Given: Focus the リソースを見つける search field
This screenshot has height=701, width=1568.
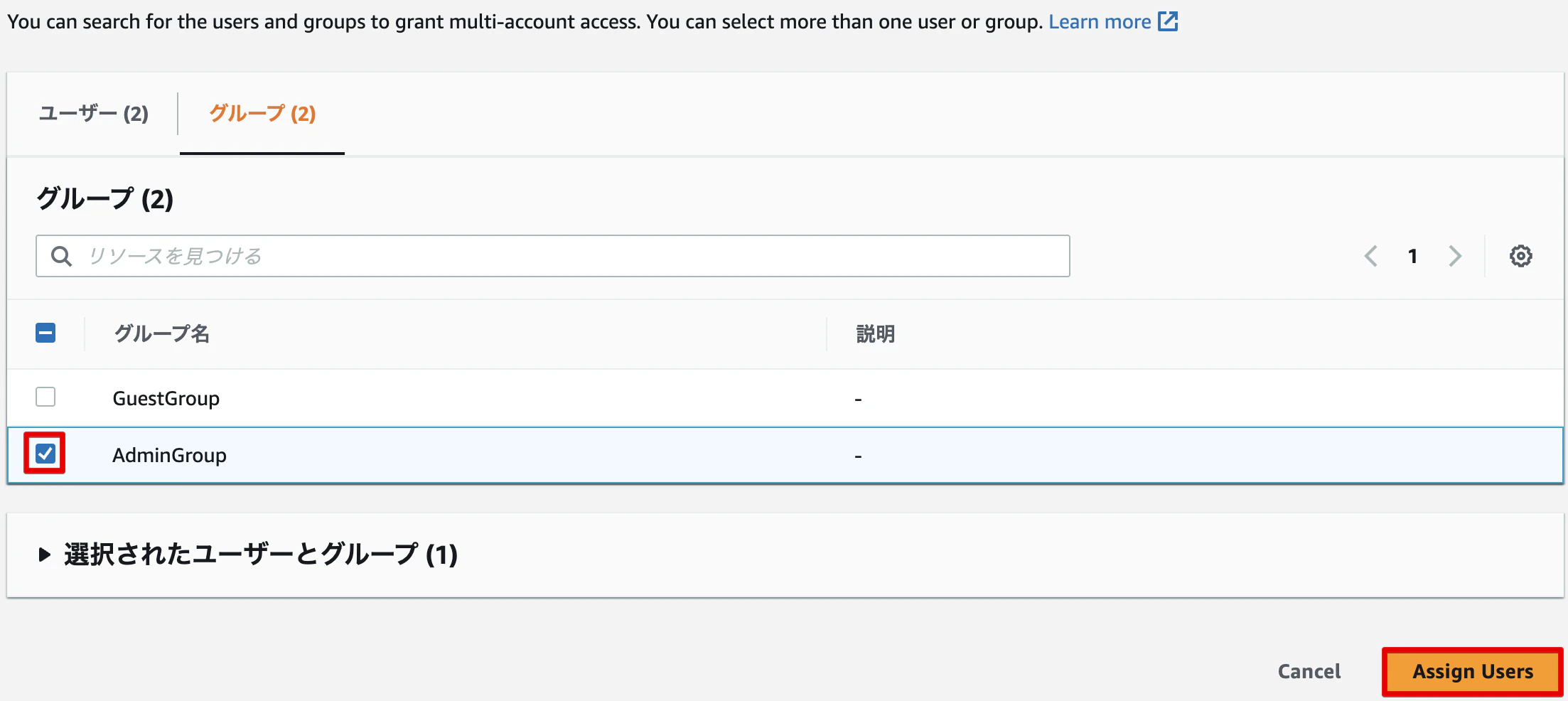Looking at the screenshot, I should tap(553, 256).
